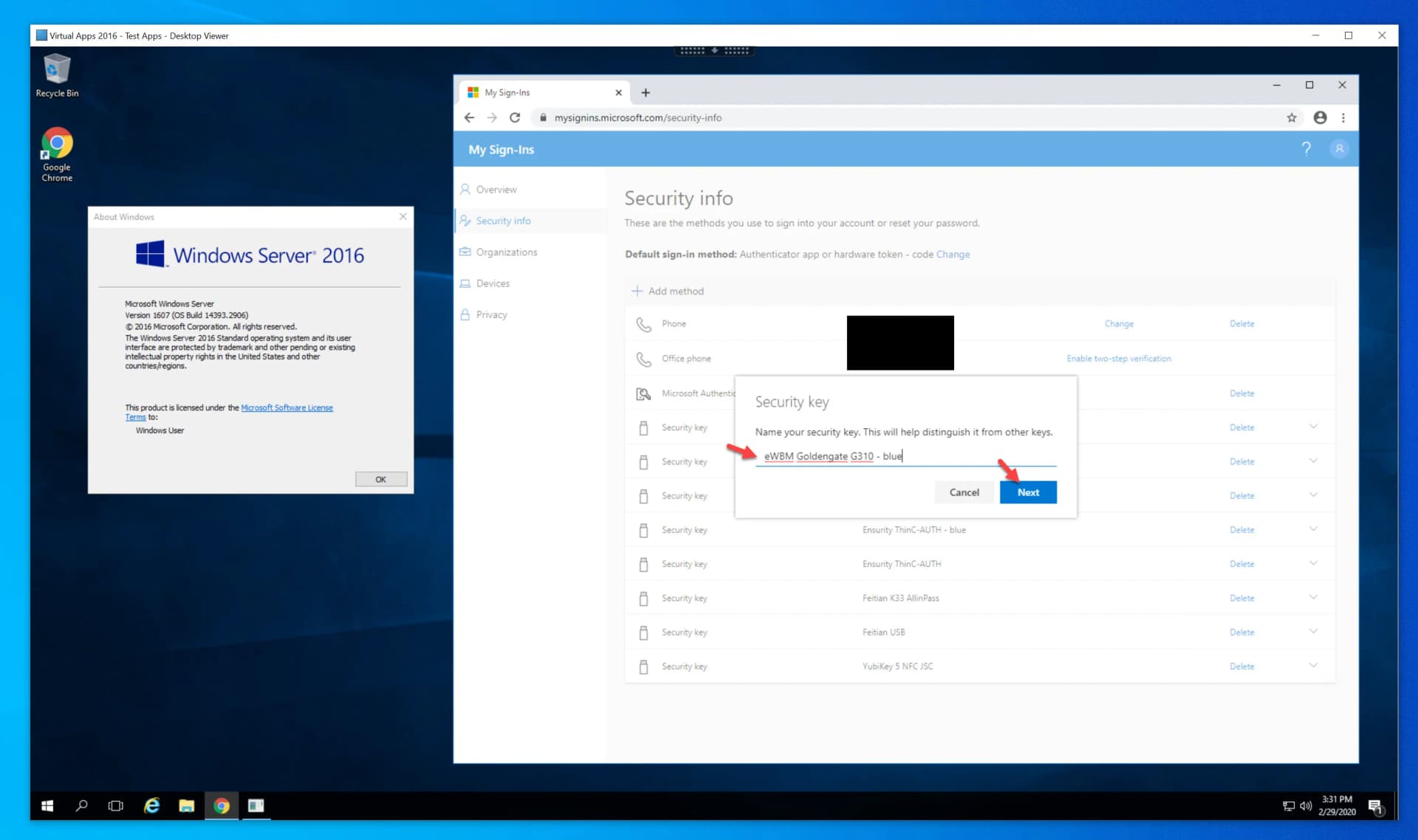1418x840 pixels.
Task: Open File Explorer from taskbar
Action: point(186,805)
